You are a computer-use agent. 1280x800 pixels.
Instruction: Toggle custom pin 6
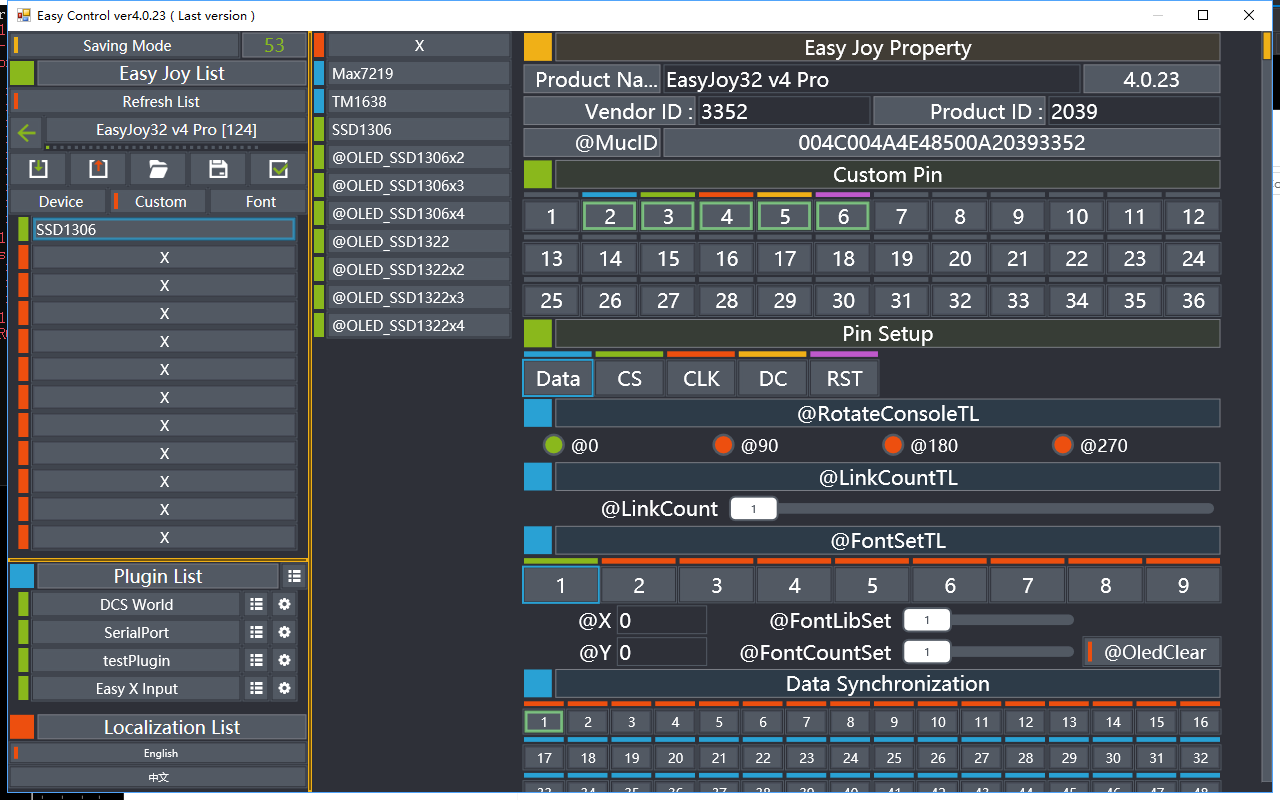coord(843,216)
